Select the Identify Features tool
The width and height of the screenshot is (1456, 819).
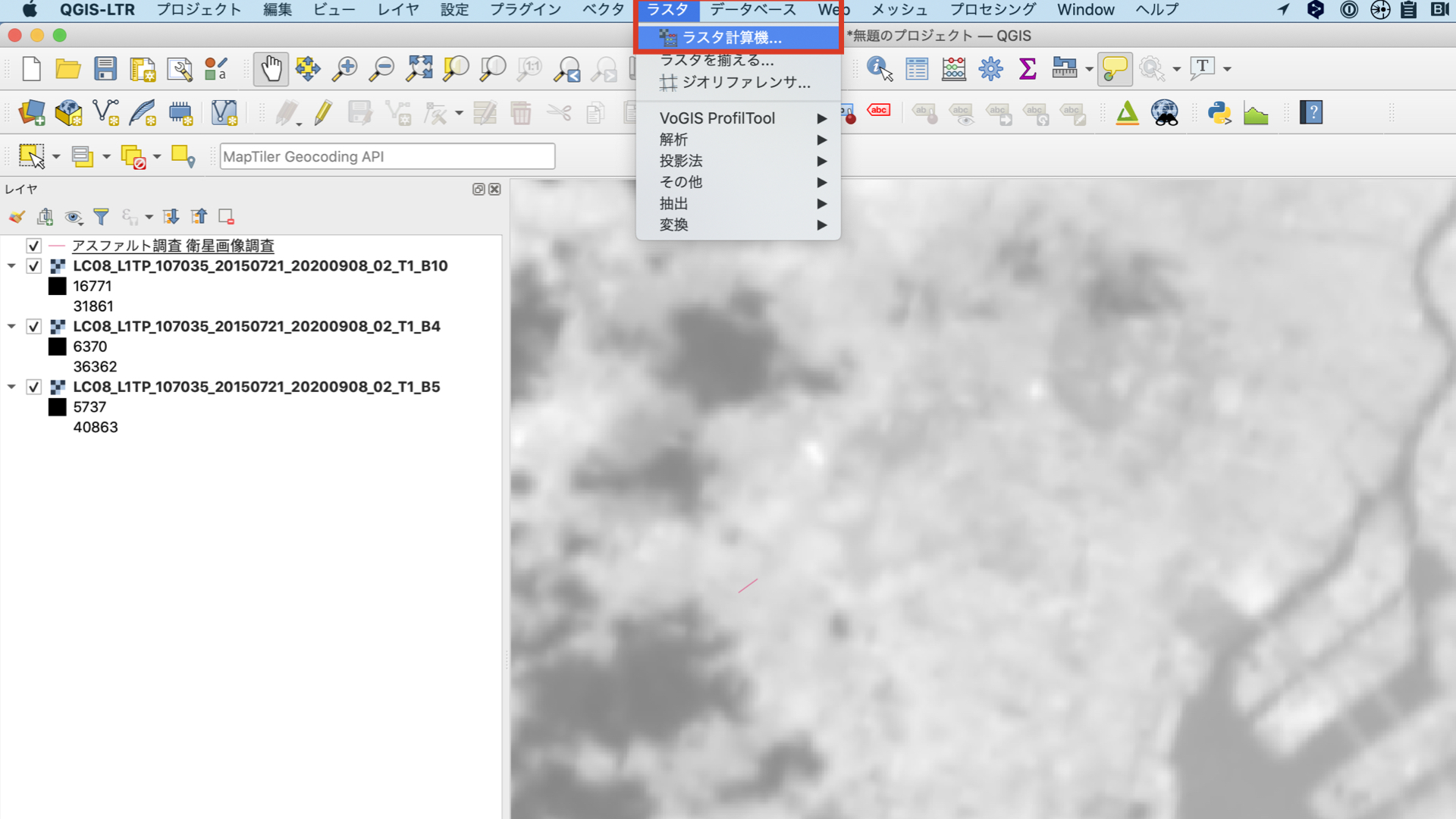(880, 69)
